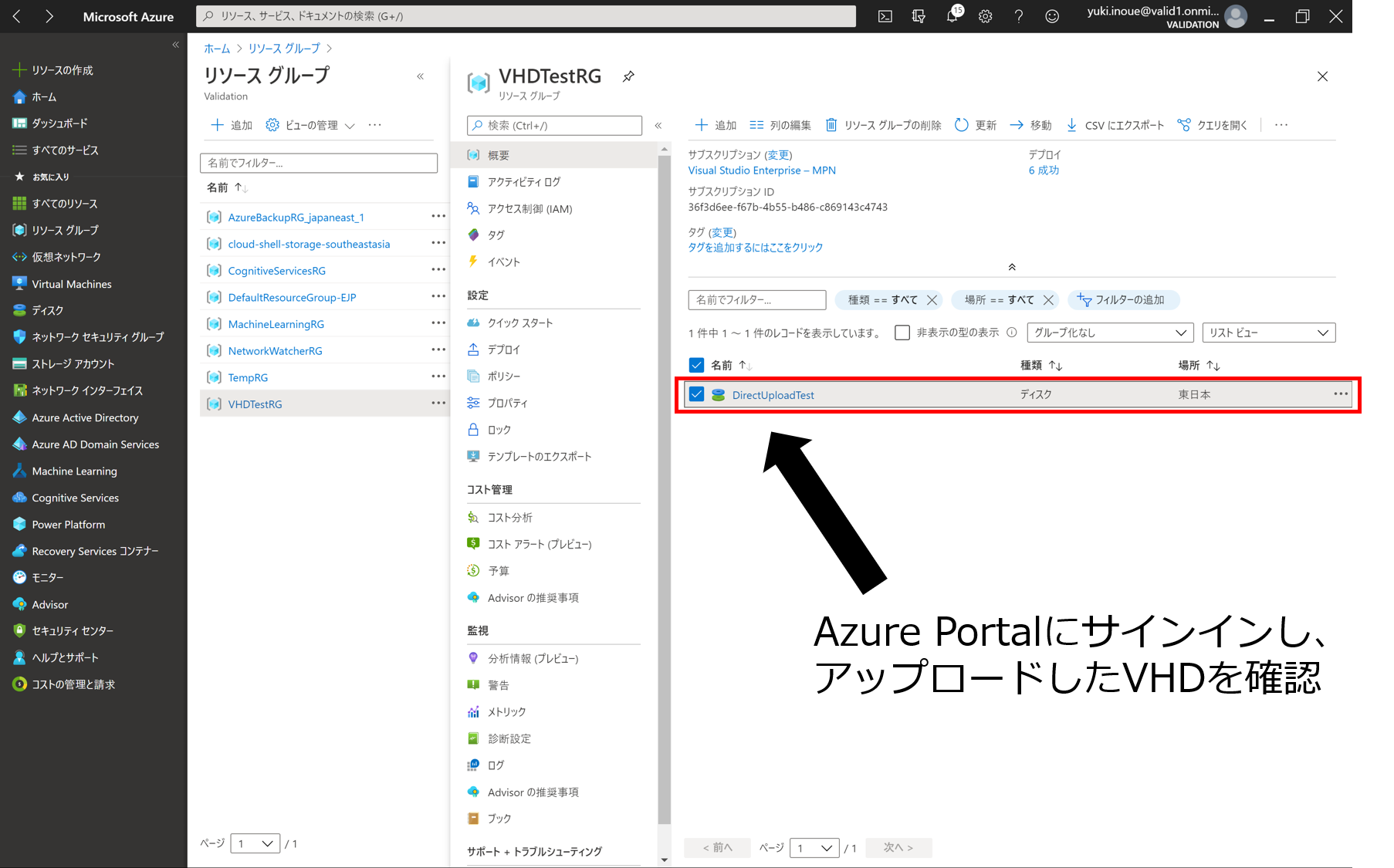1394x868 pixels.
Task: Click リソース グループの削除 to delete the group
Action: pos(883,125)
